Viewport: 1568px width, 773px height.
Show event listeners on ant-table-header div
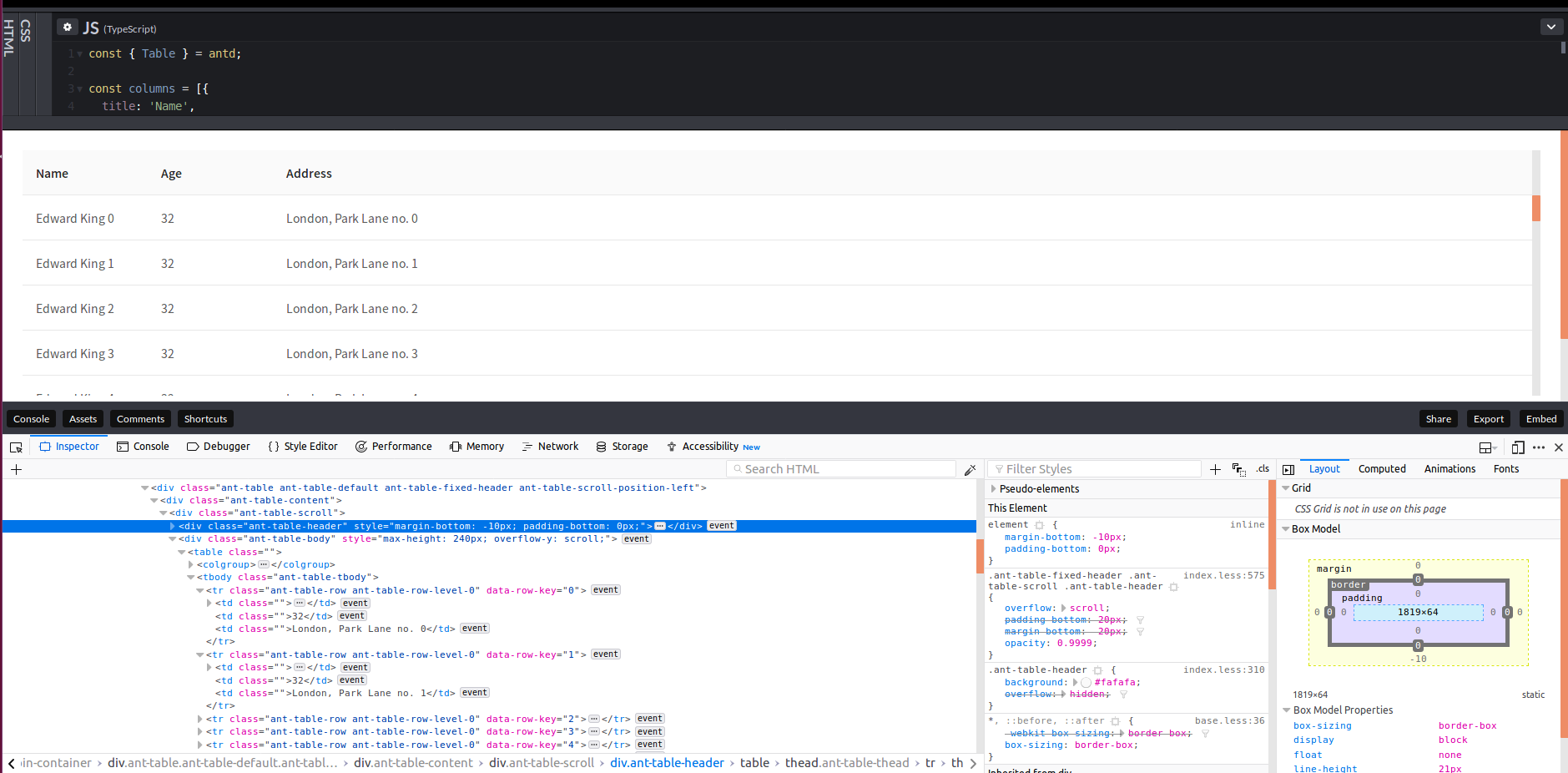click(x=722, y=526)
